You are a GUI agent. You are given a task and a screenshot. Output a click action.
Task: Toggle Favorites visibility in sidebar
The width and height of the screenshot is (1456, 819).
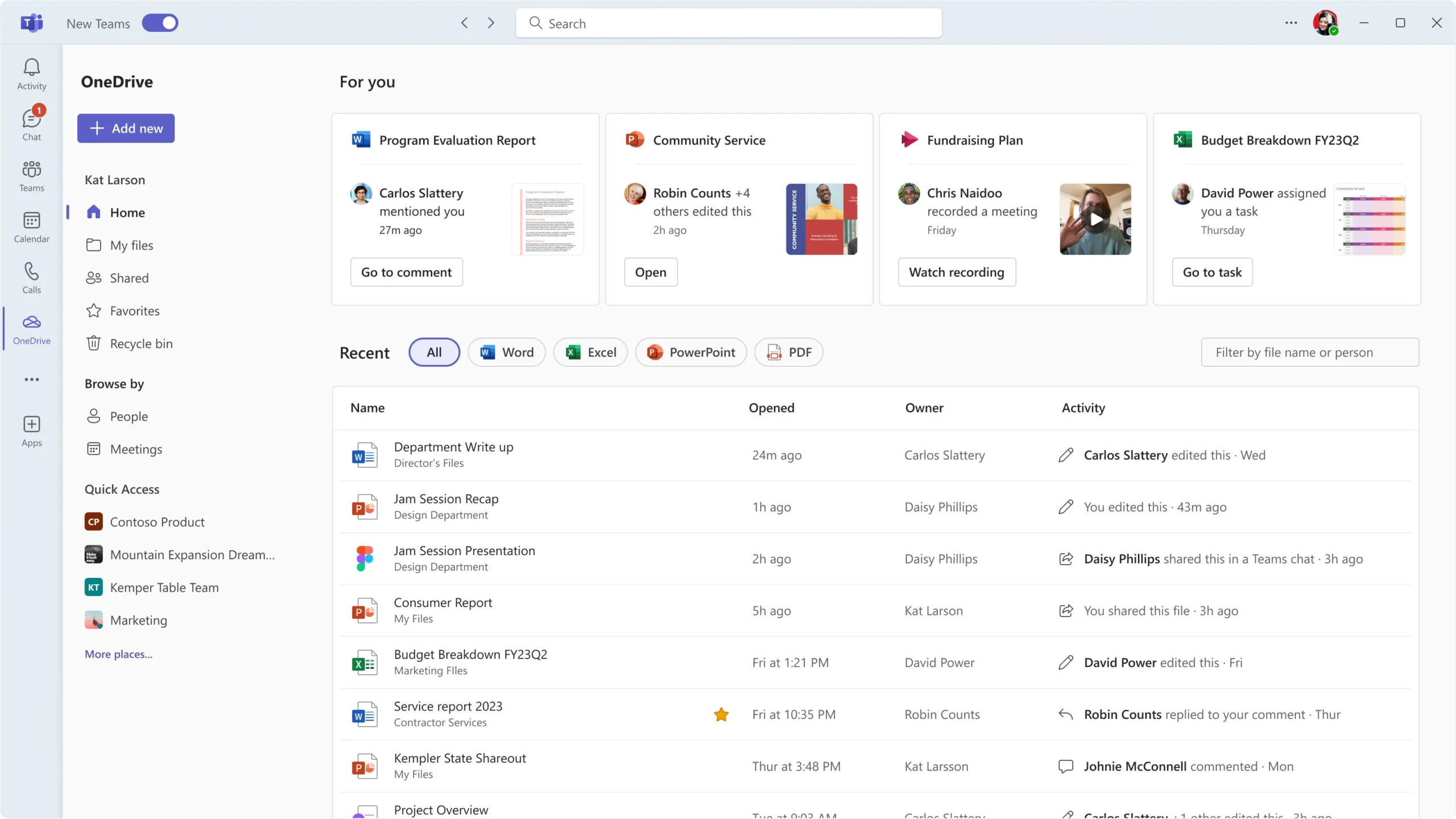[x=134, y=310]
